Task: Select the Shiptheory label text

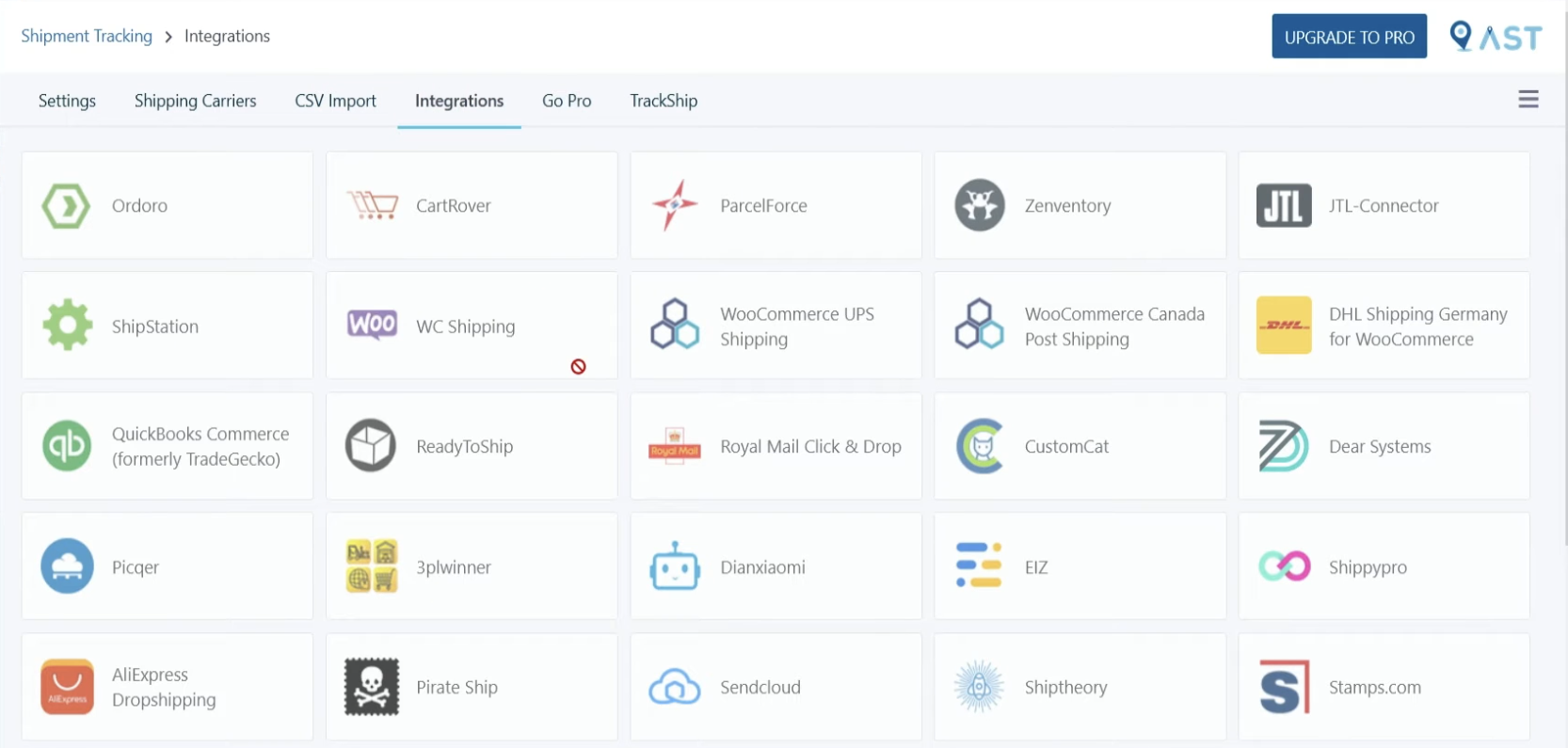Action: [1065, 687]
